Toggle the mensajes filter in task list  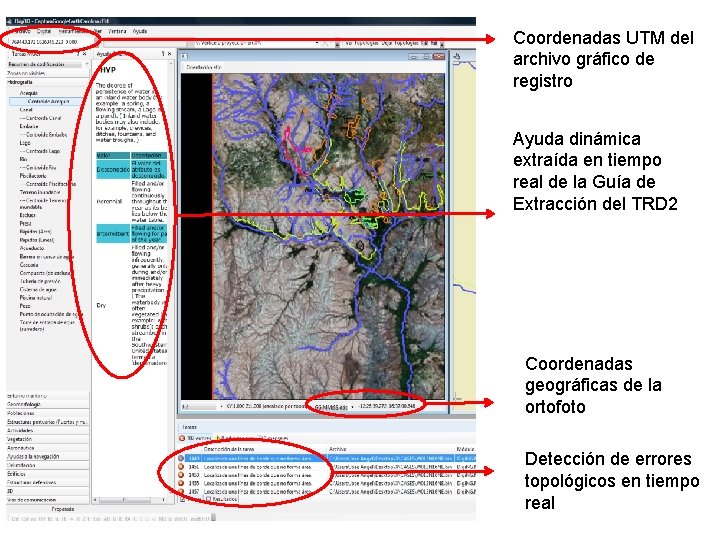[274, 439]
